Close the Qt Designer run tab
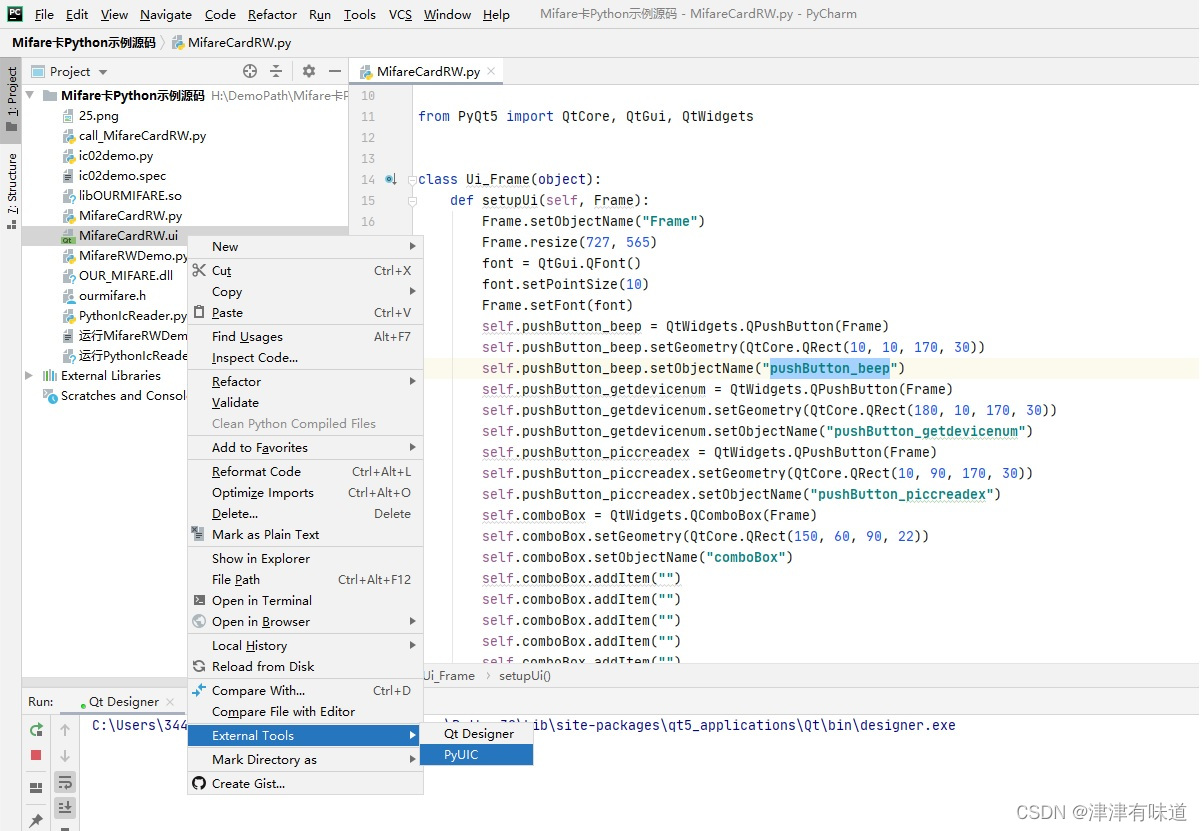The image size is (1202, 831). [170, 702]
